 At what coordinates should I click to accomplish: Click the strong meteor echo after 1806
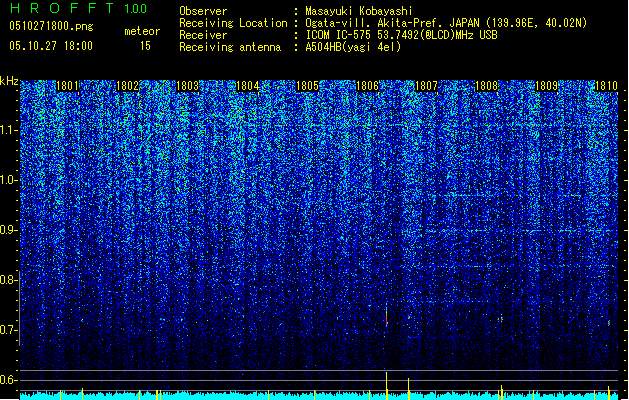[x=387, y=317]
